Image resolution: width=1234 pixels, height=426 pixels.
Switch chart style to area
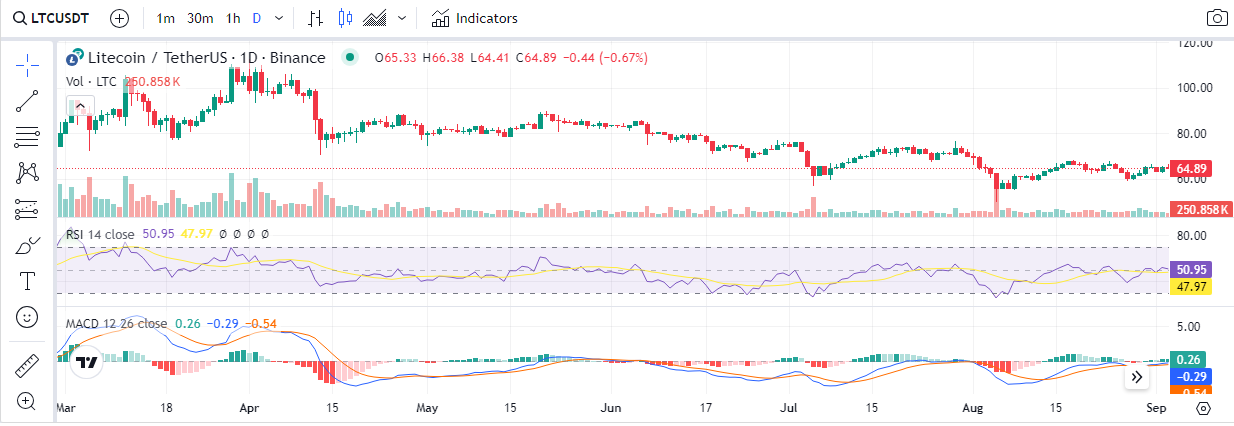[x=376, y=18]
